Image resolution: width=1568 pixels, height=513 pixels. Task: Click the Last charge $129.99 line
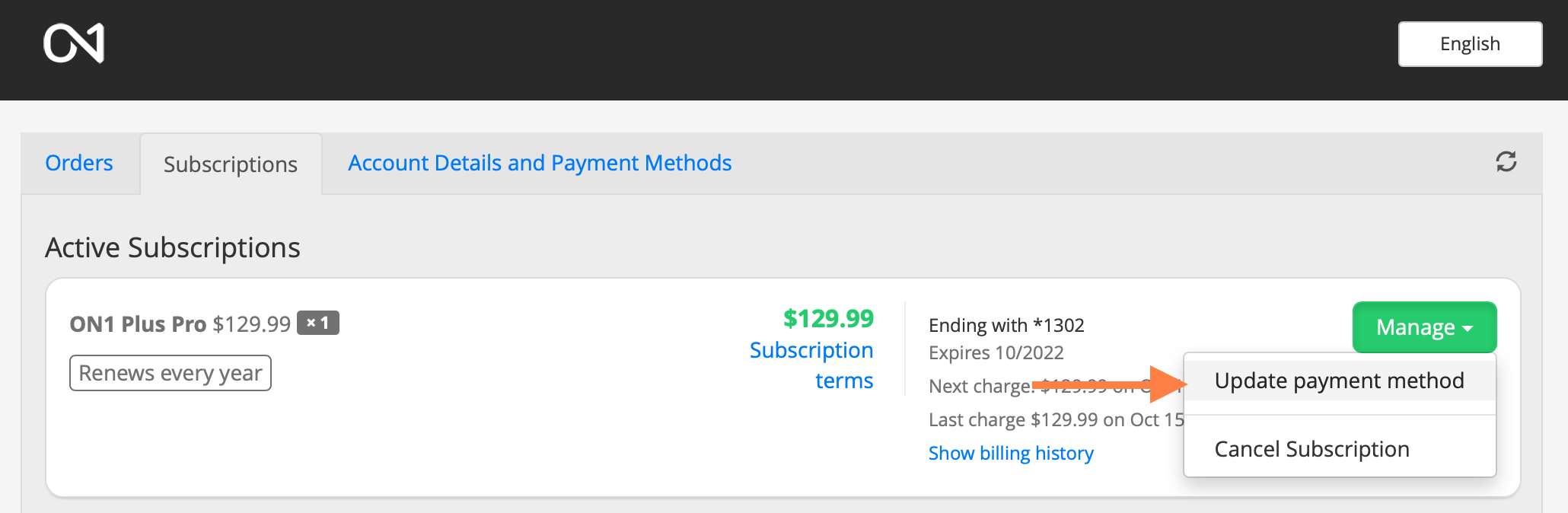pos(1056,419)
